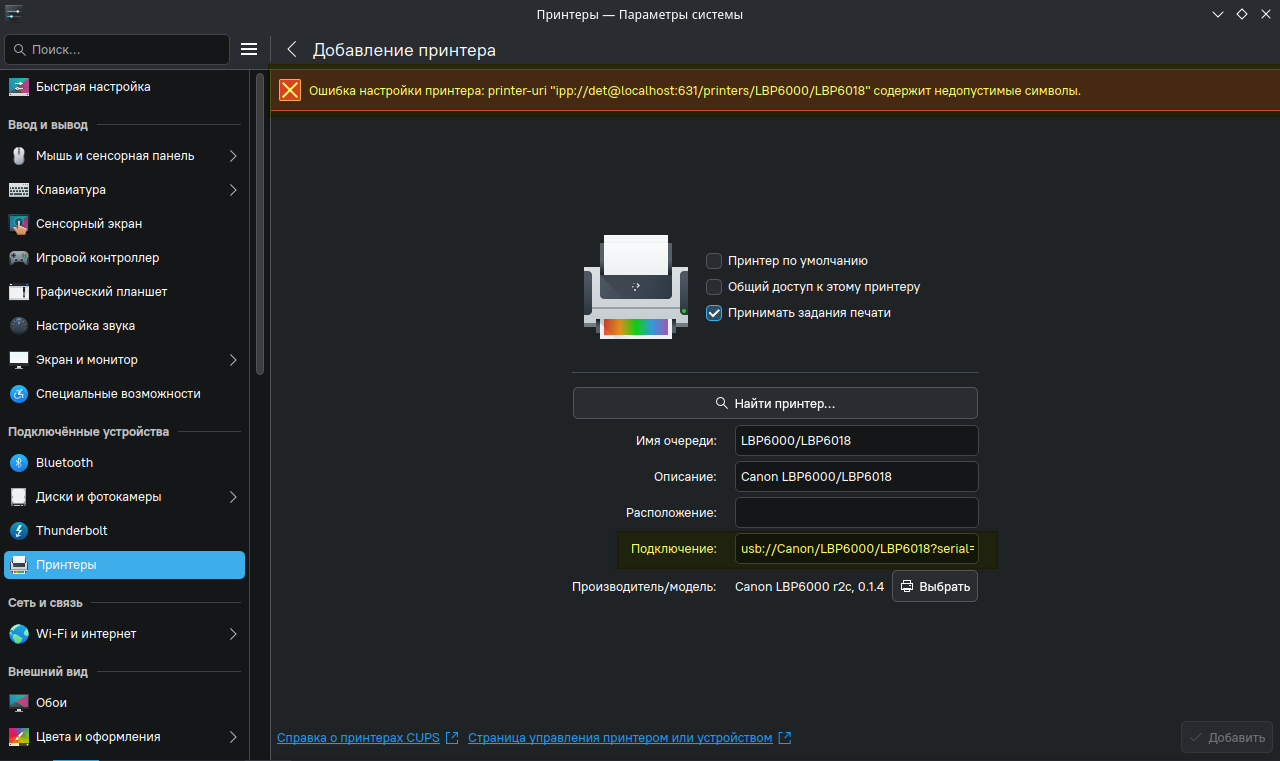The width and height of the screenshot is (1280, 761).
Task: Click the Accessibility icon in sidebar
Action: [19, 394]
